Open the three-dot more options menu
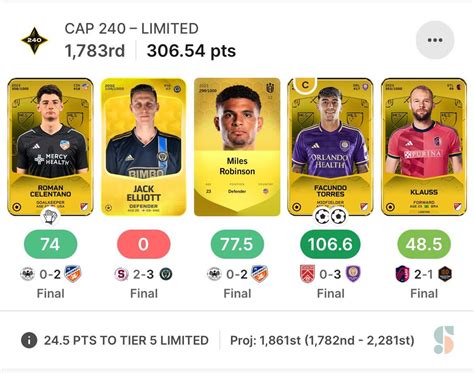Image resolution: width=474 pixels, height=373 pixels. coord(435,40)
